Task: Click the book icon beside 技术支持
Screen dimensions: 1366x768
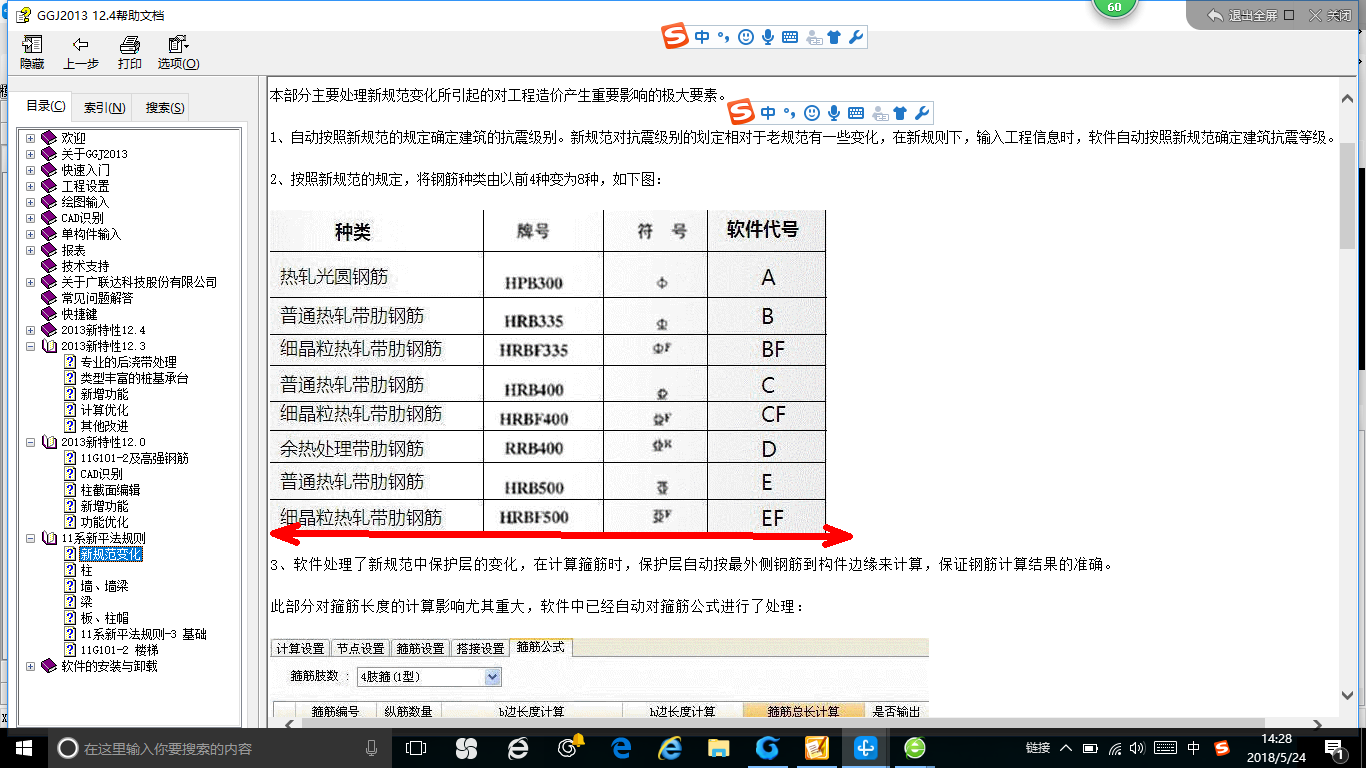Action: click(49, 266)
